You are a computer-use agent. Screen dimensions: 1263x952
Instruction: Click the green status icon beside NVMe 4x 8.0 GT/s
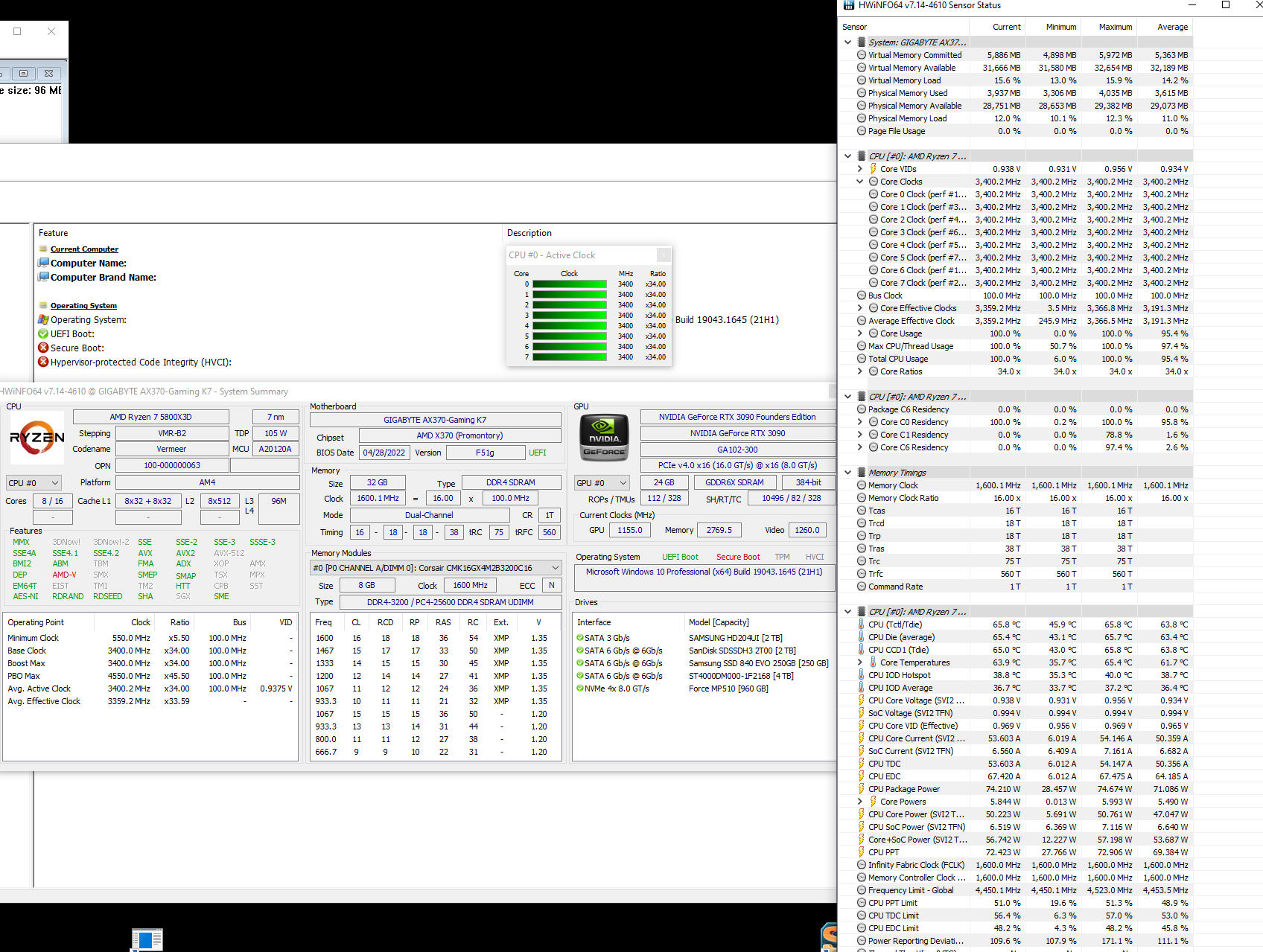[580, 689]
